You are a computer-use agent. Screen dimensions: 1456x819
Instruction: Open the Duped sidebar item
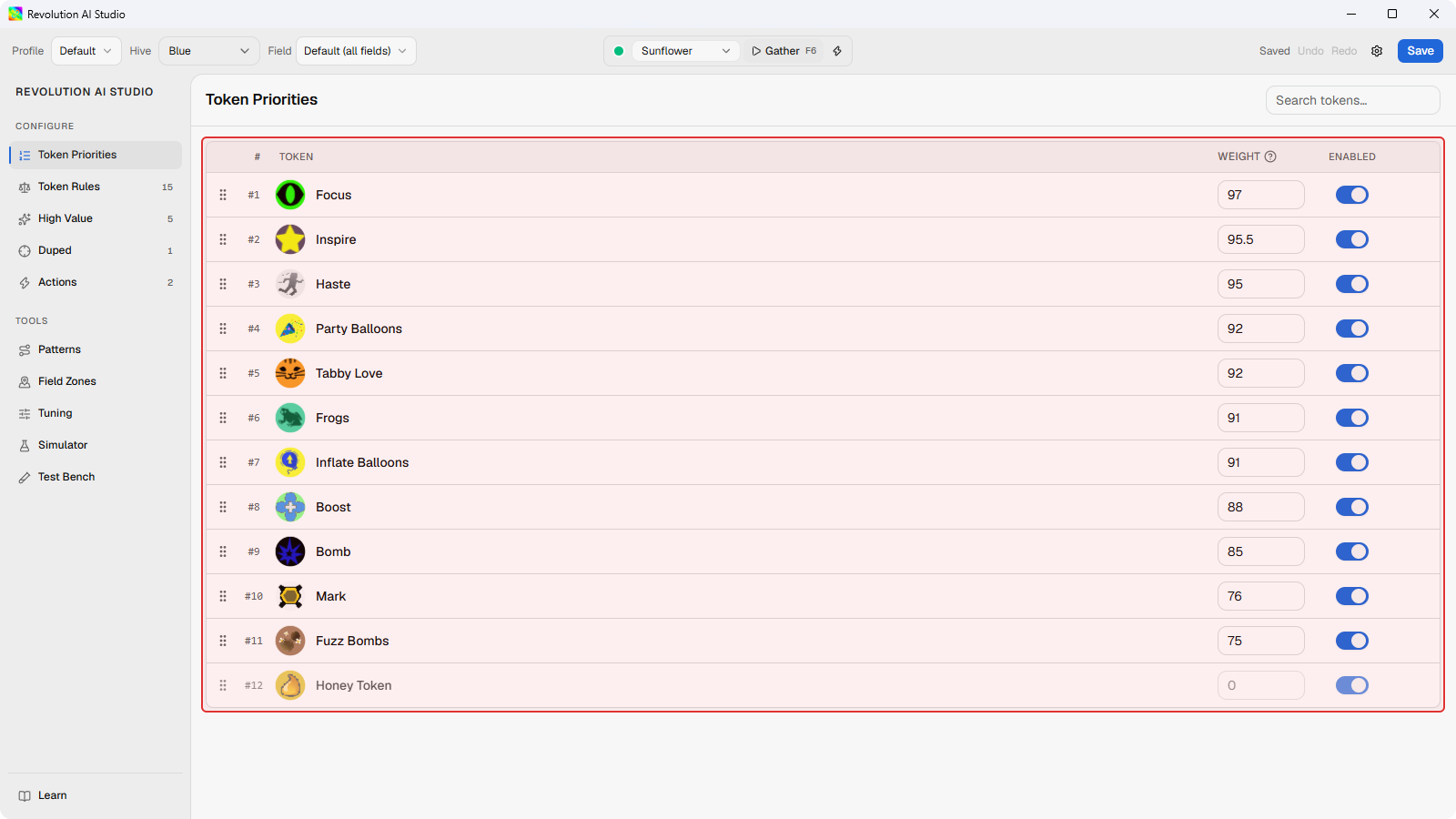pos(96,250)
